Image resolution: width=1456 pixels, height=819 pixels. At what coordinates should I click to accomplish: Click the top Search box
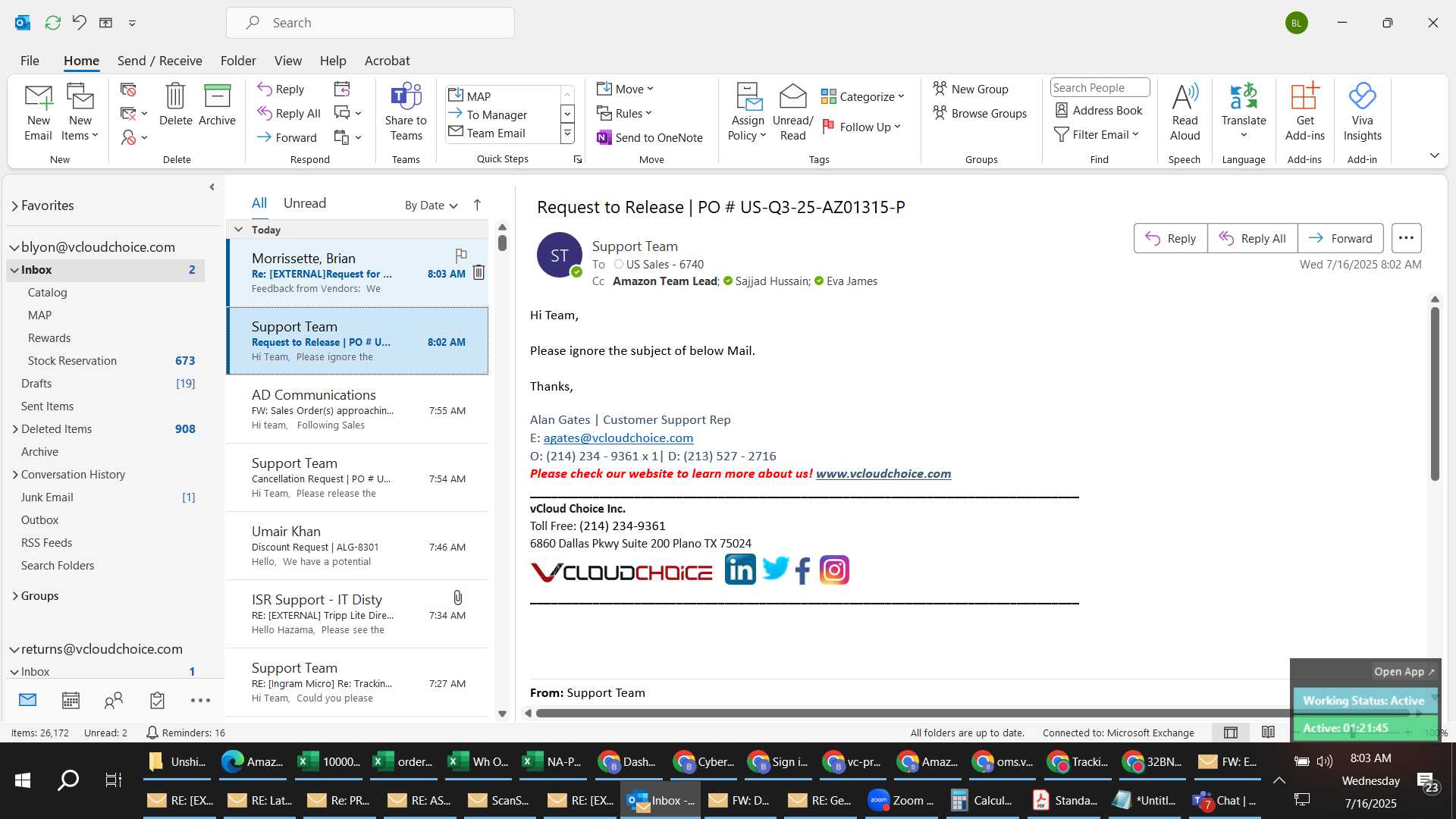[370, 23]
